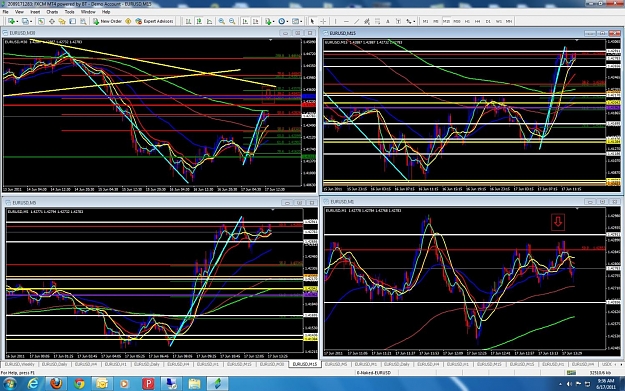625x391 pixels.
Task: Select the Fibonacci retracement tool
Action: tap(377, 21)
